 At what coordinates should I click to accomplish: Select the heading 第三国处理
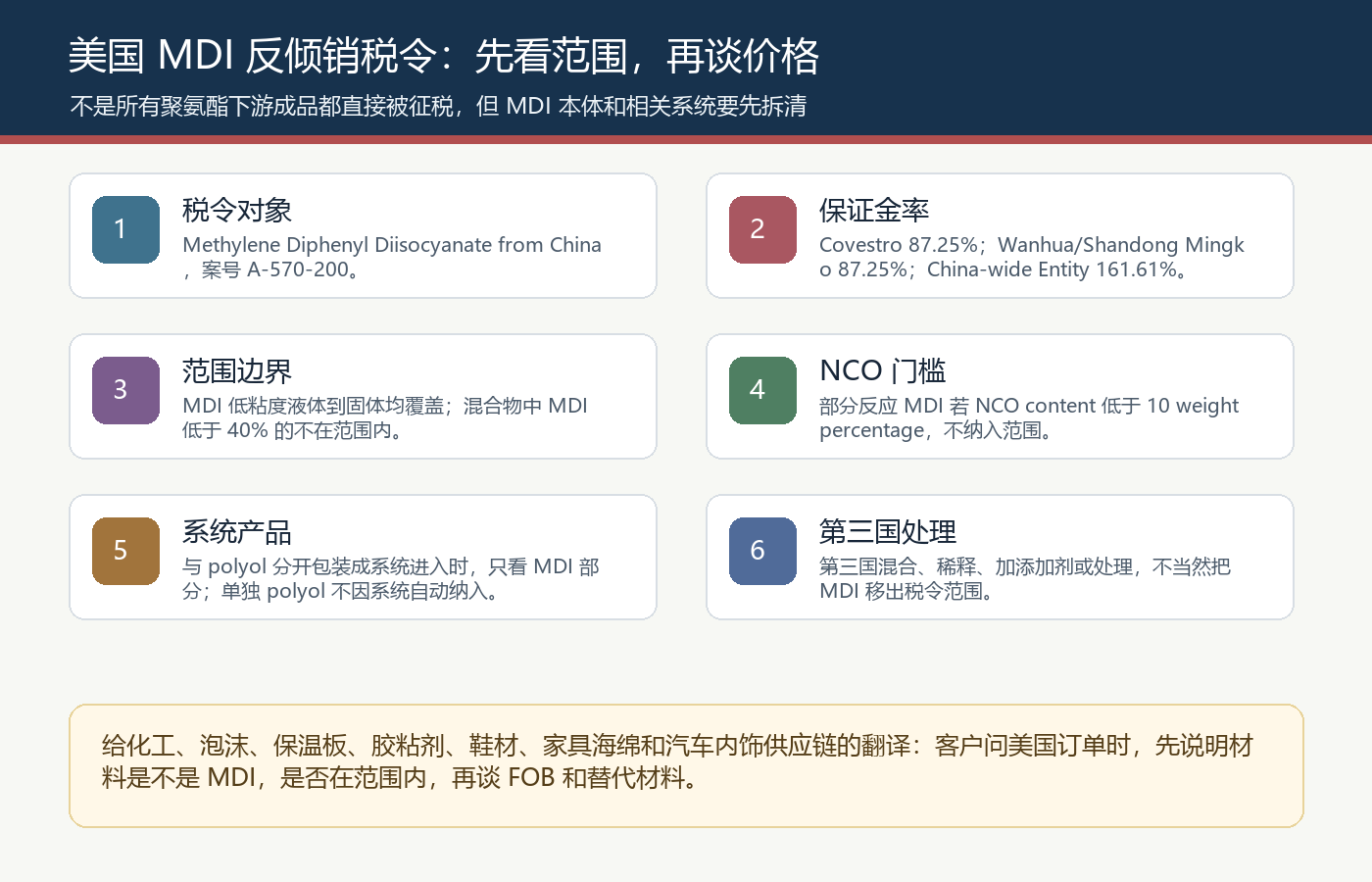click(x=888, y=531)
